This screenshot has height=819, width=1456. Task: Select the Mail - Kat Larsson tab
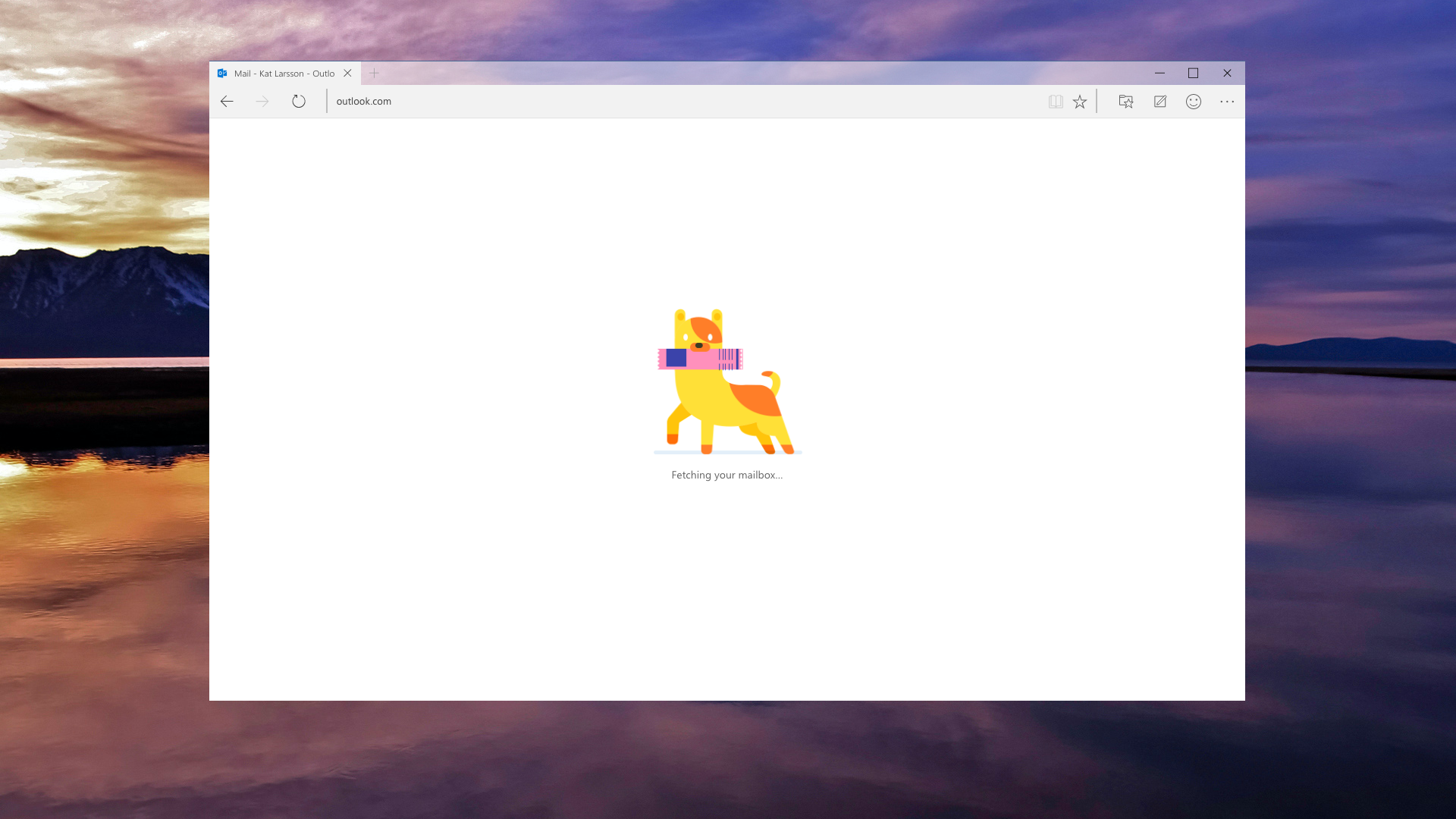point(284,74)
